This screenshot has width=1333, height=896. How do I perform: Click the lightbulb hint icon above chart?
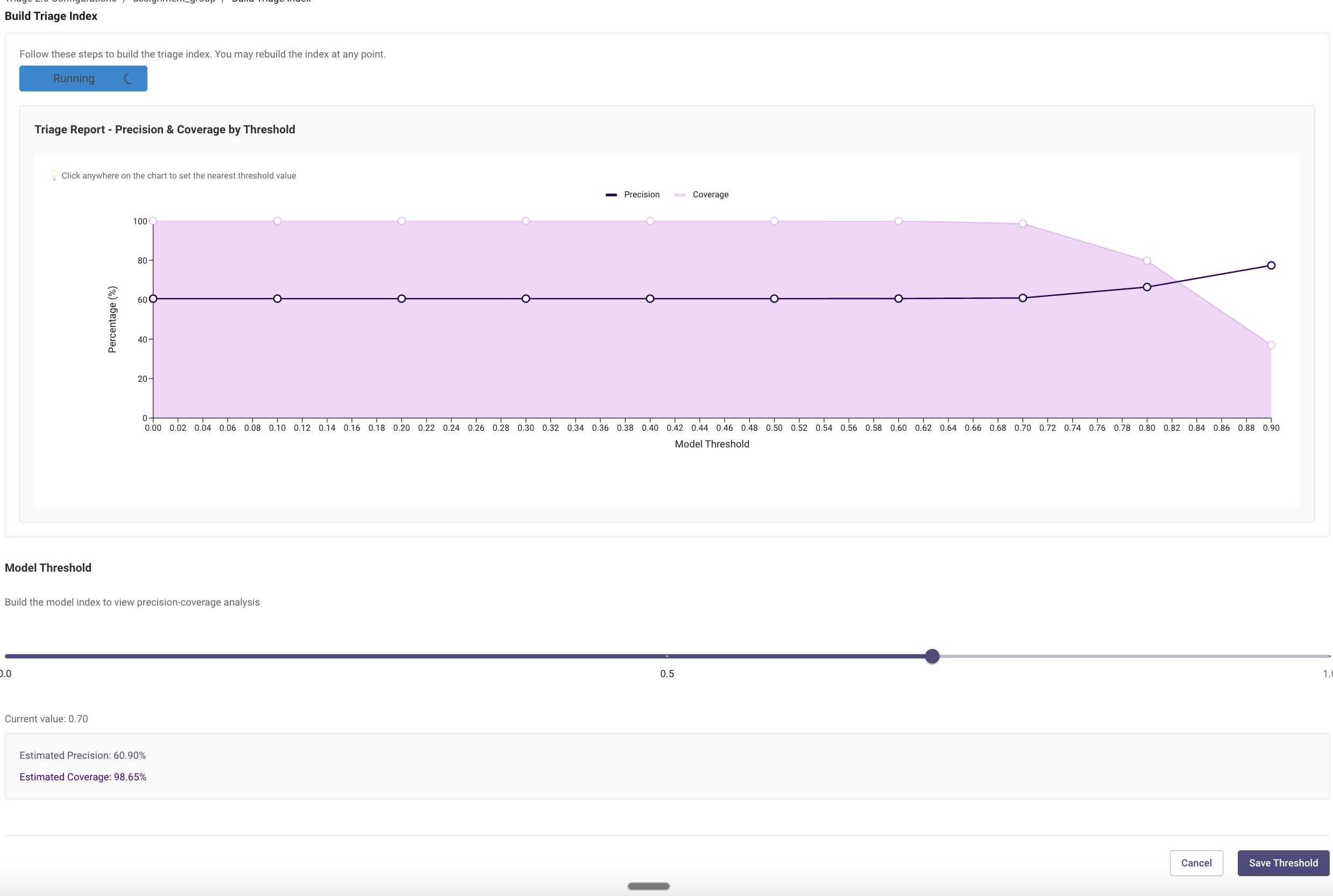coord(54,175)
